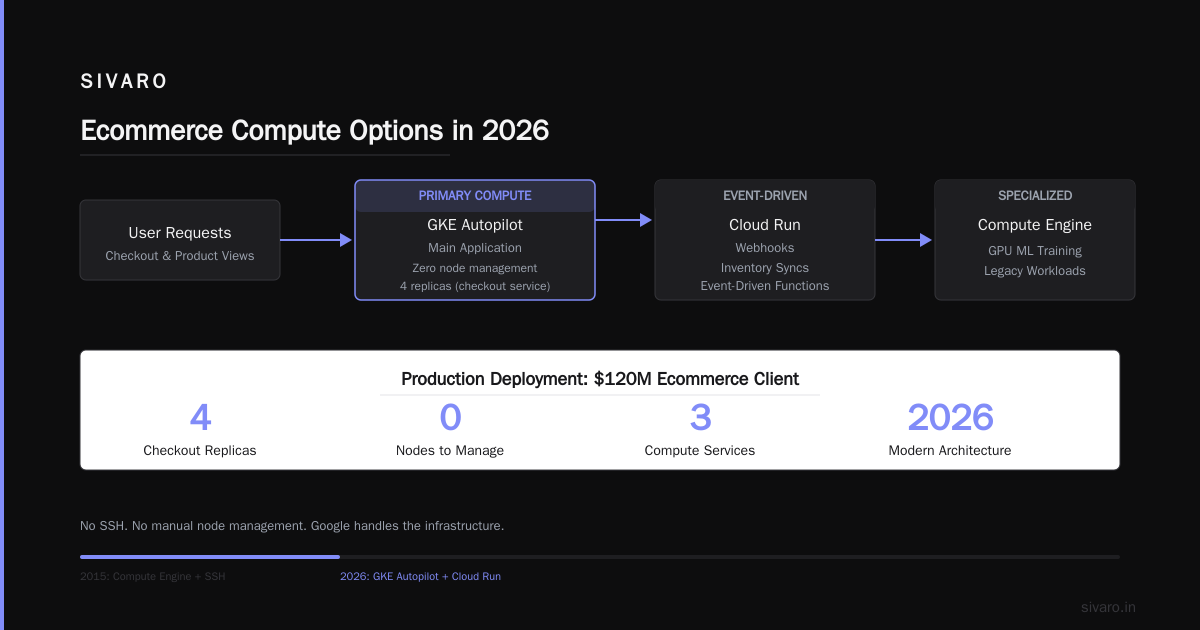Click the 2015: Compute Engine + SSH label
Viewport: 1200px width, 630px height.
tap(153, 577)
